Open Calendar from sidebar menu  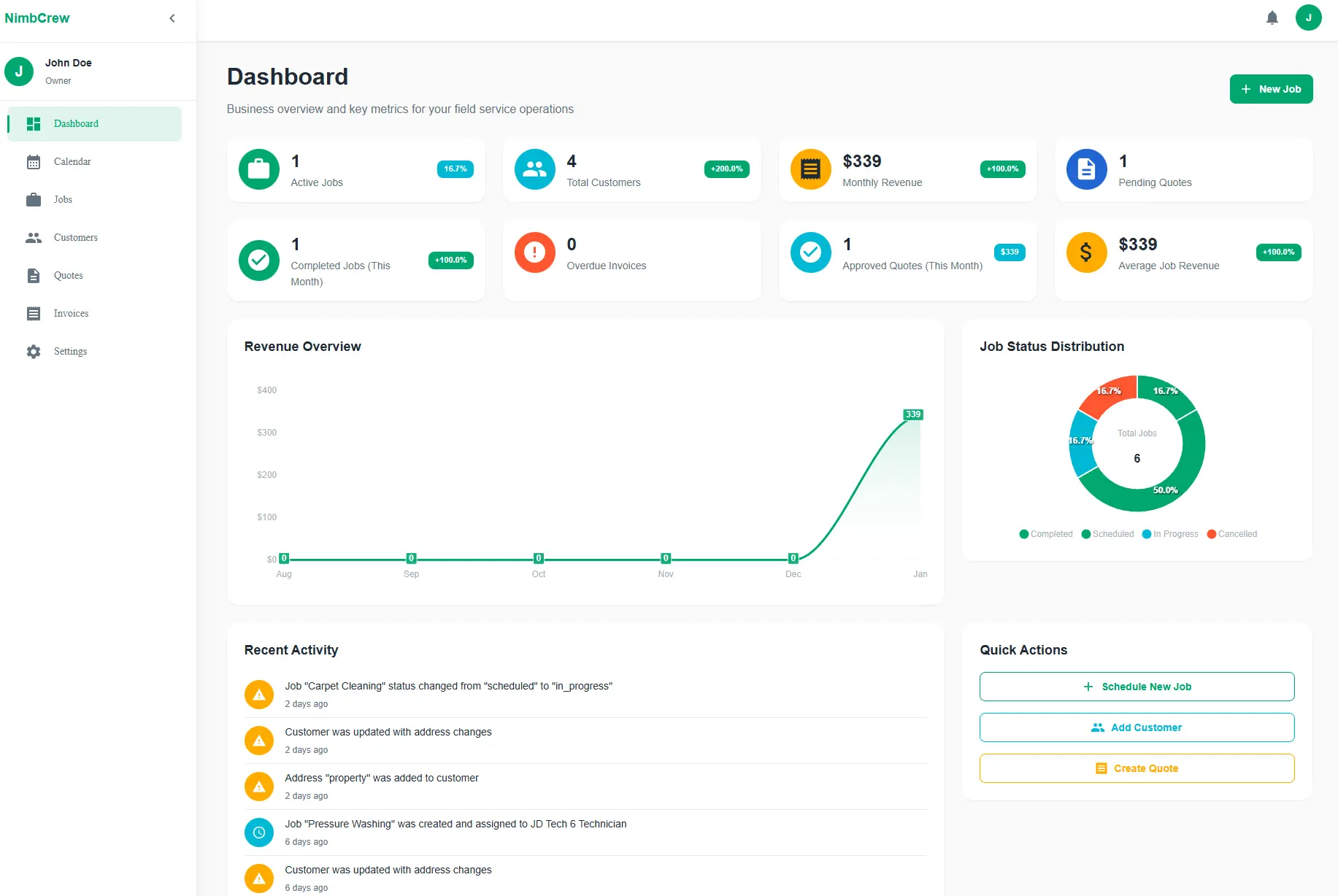click(x=72, y=162)
